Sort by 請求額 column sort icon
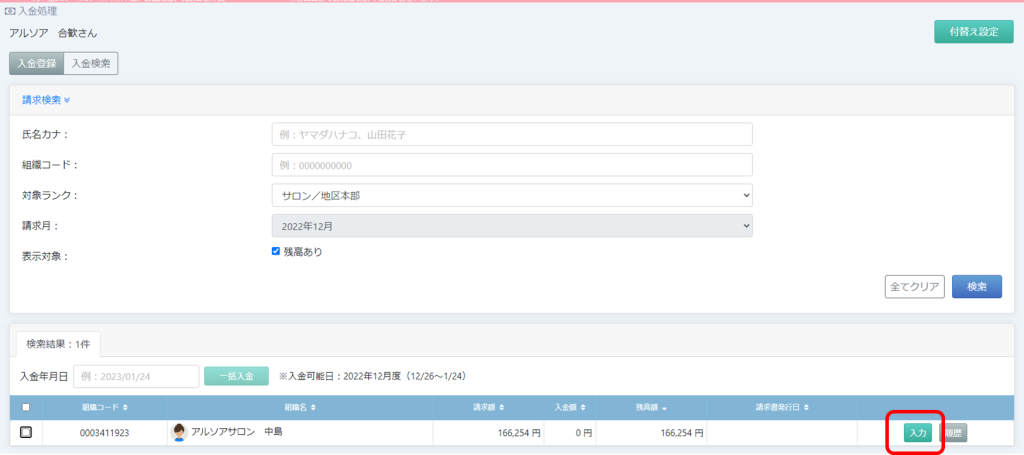Screen dimensions: 1024x455 coord(501,408)
